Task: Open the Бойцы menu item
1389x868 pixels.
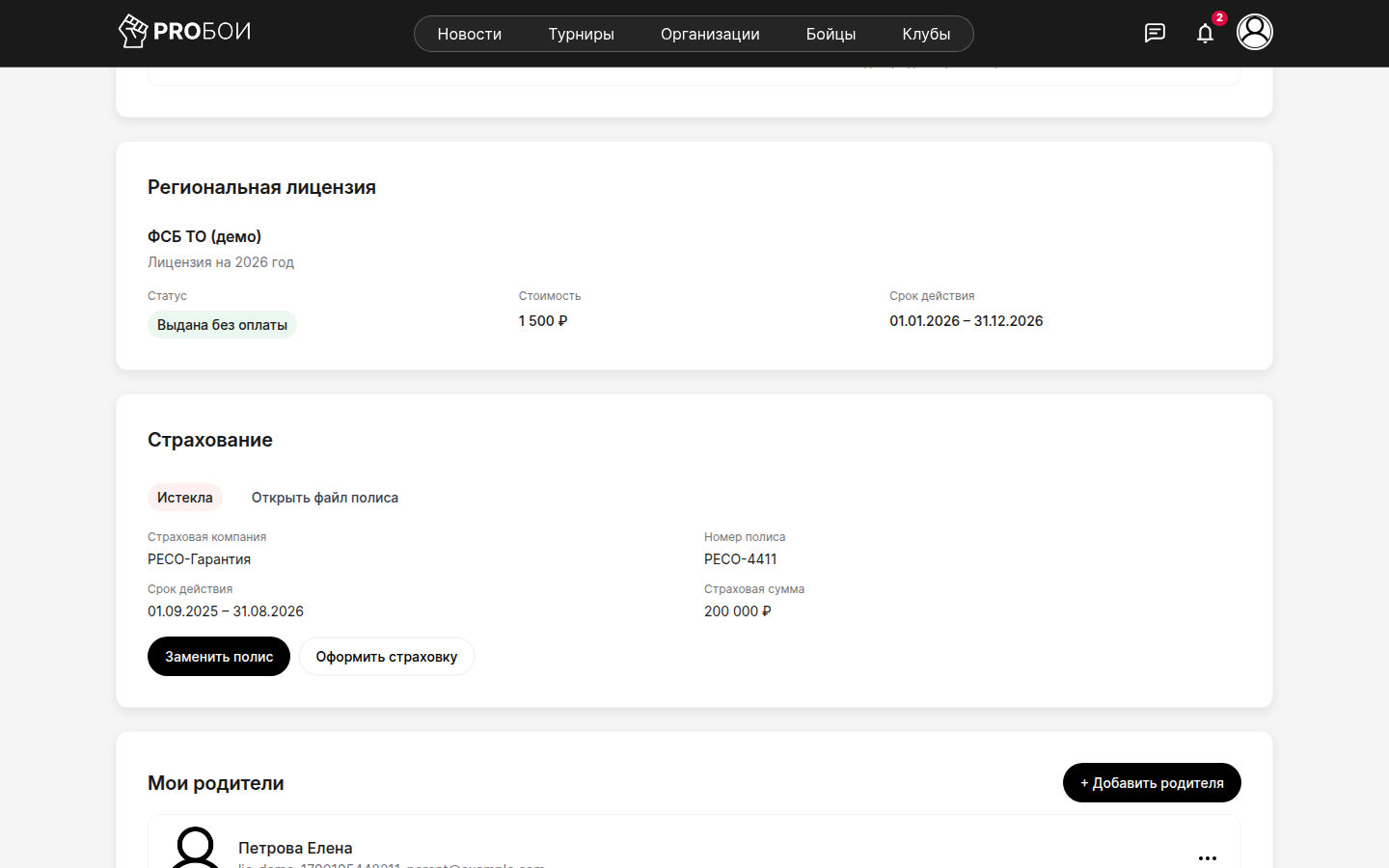Action: [x=831, y=34]
